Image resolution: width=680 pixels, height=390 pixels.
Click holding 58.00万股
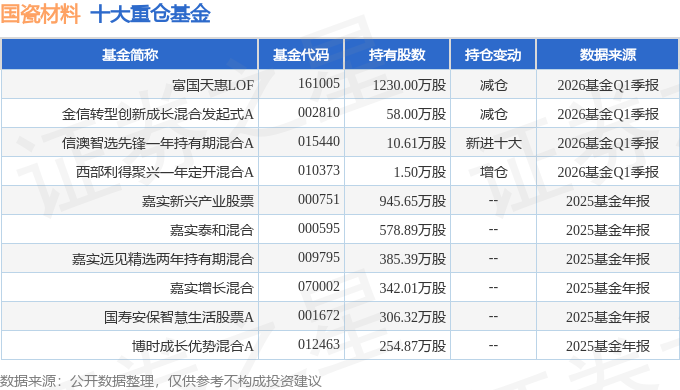click(416, 114)
